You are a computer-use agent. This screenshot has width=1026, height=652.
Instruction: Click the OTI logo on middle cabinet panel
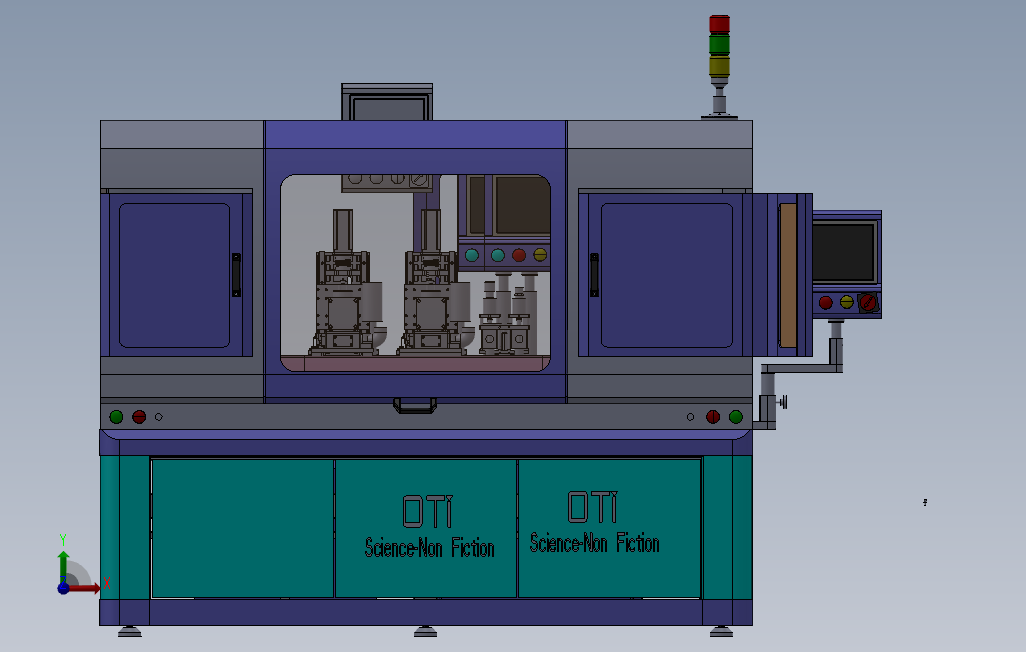click(428, 511)
